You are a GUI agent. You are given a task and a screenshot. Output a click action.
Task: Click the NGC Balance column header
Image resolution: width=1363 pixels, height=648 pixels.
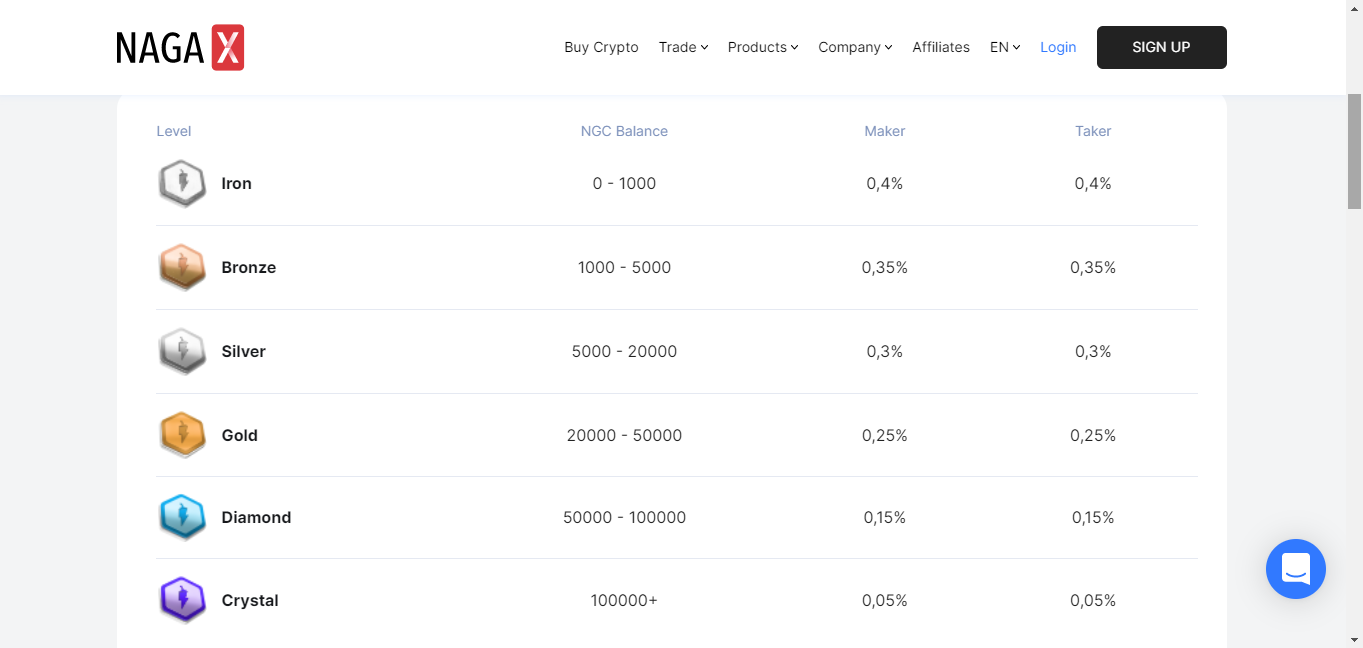point(624,131)
